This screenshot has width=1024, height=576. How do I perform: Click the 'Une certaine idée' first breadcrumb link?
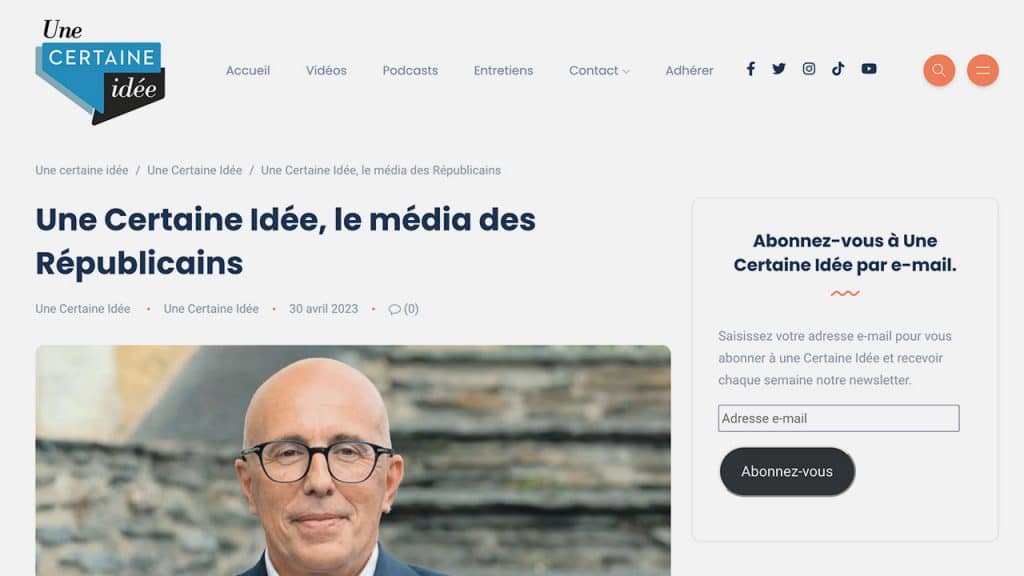click(82, 170)
